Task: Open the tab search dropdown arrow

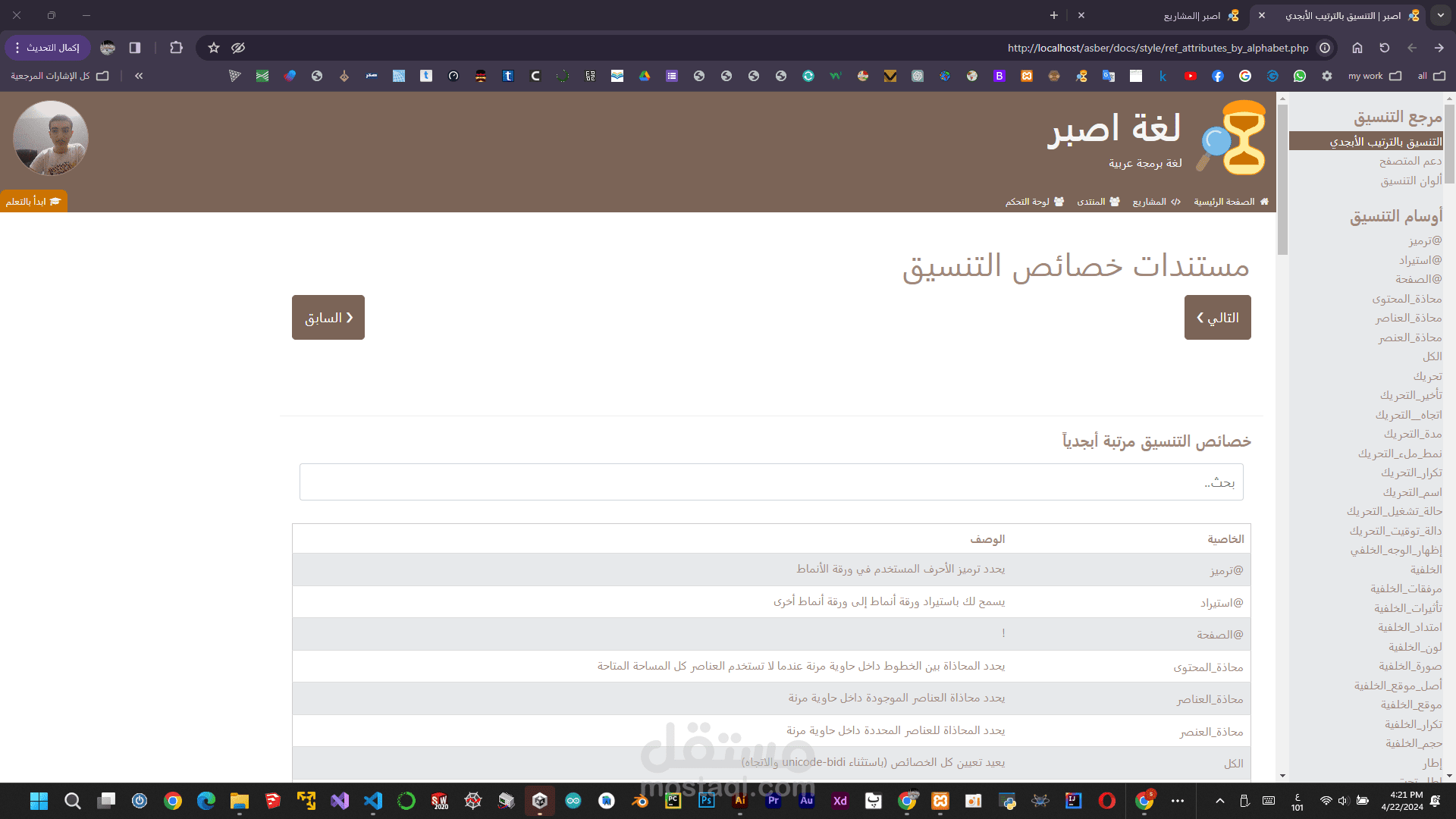Action: (x=1440, y=15)
